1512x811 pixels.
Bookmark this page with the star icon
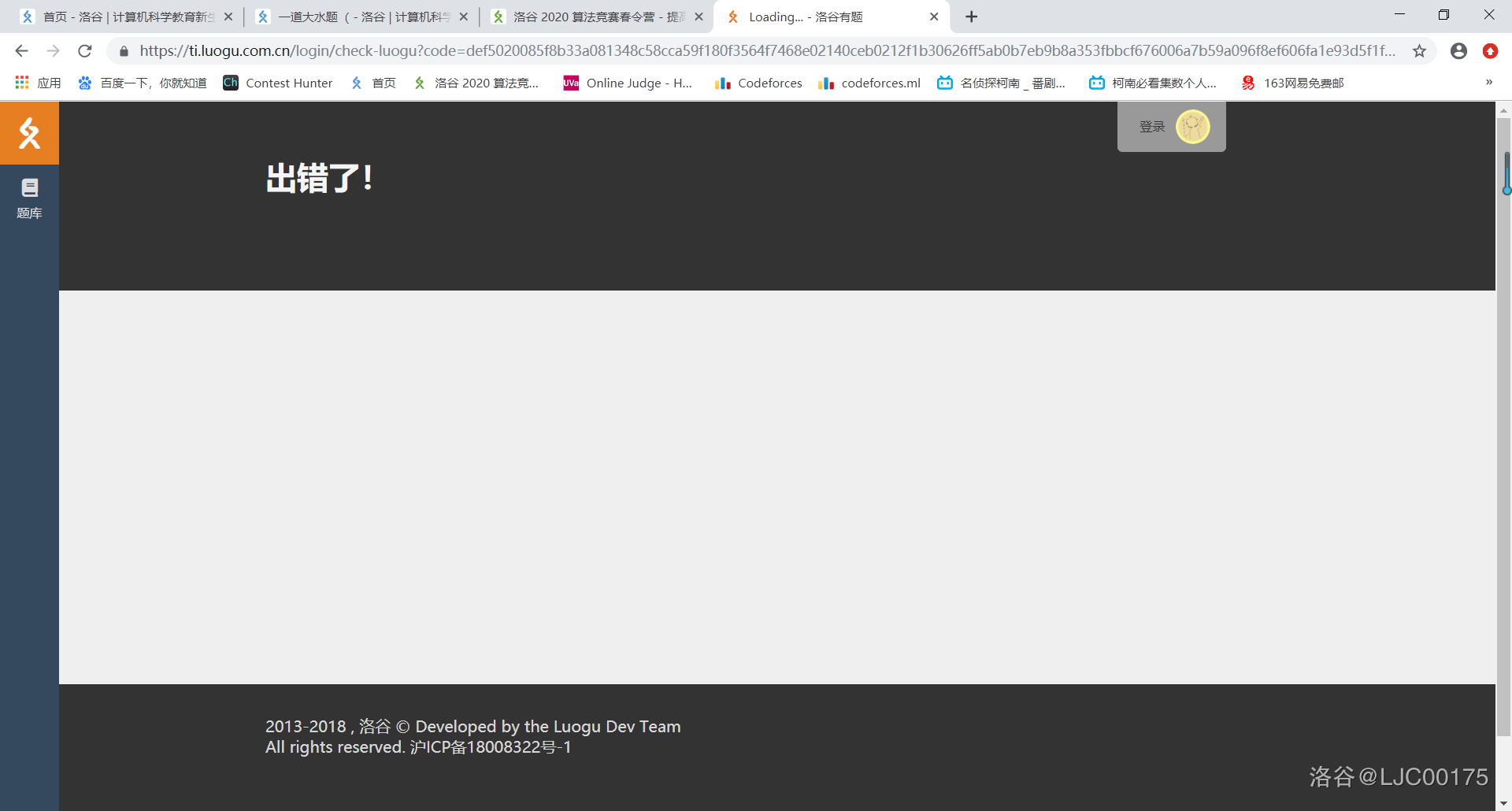pos(1419,51)
